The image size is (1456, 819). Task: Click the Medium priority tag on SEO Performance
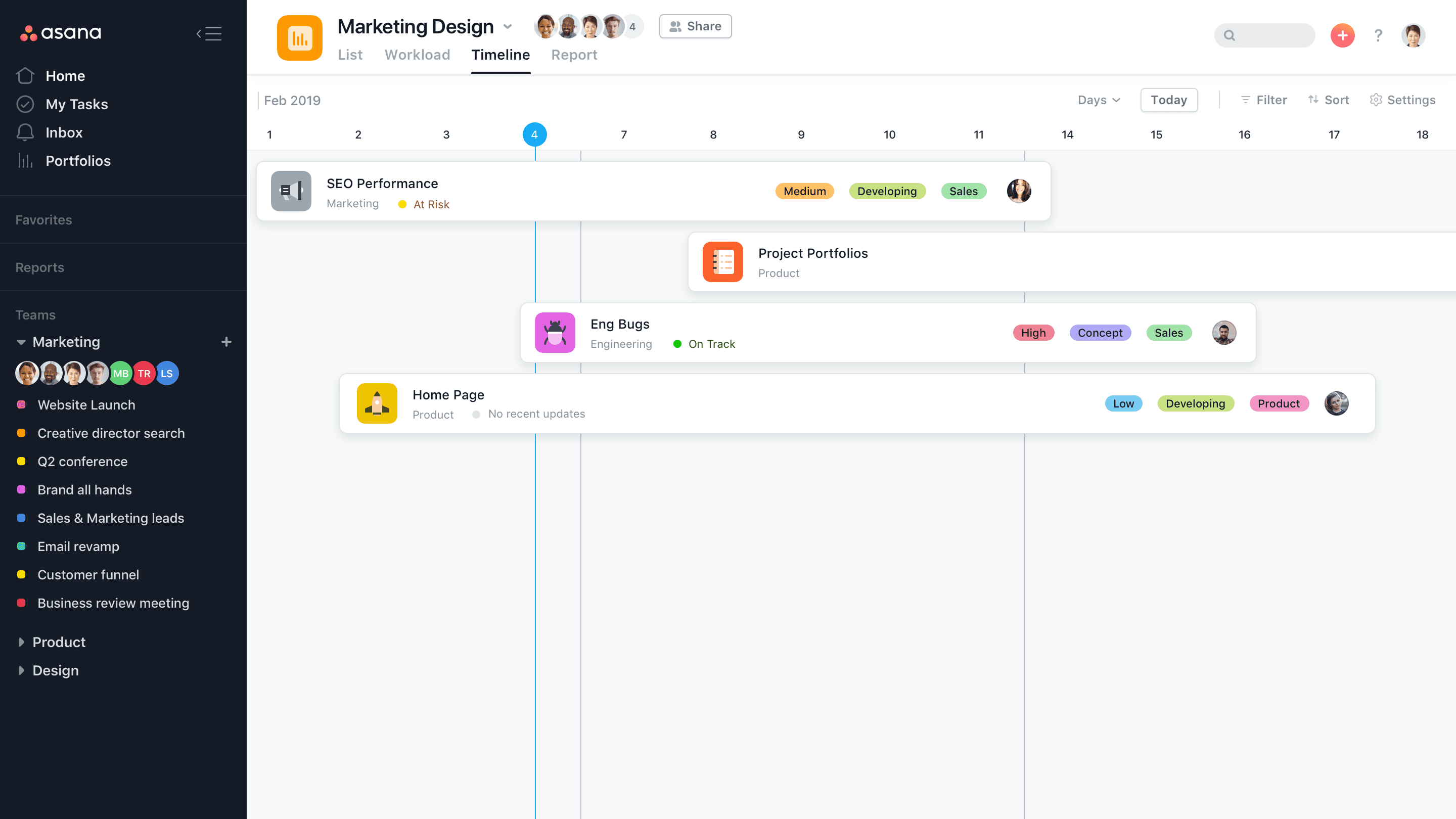pyautogui.click(x=804, y=191)
